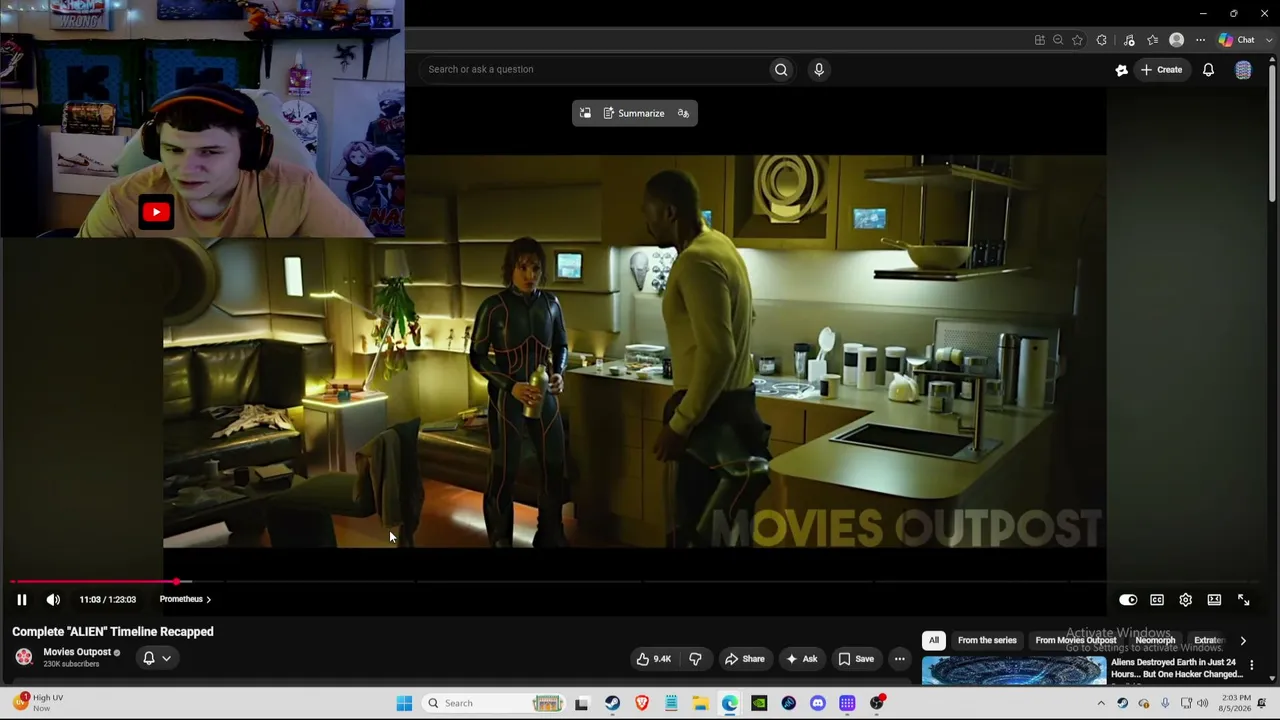Like the video with 9.4K likes
The height and width of the screenshot is (720, 1280).
pos(653,659)
